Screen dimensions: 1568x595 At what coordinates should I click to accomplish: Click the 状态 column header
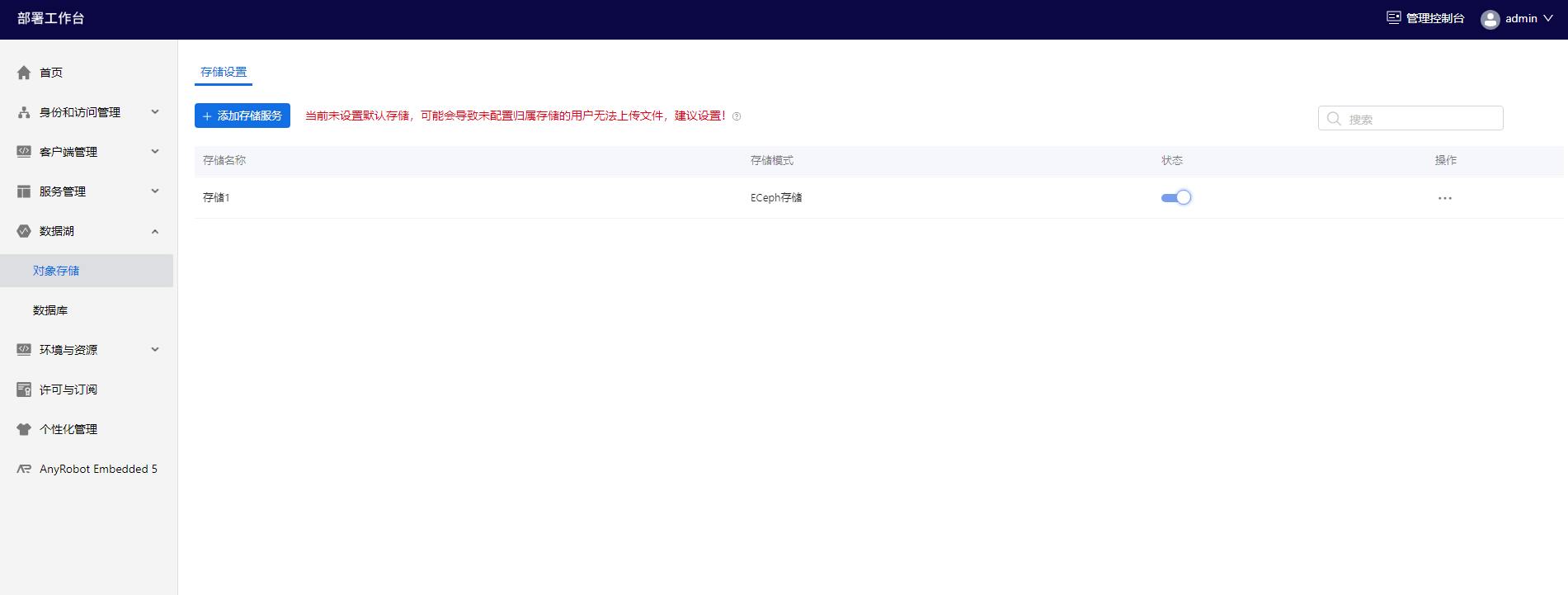coord(1172,160)
